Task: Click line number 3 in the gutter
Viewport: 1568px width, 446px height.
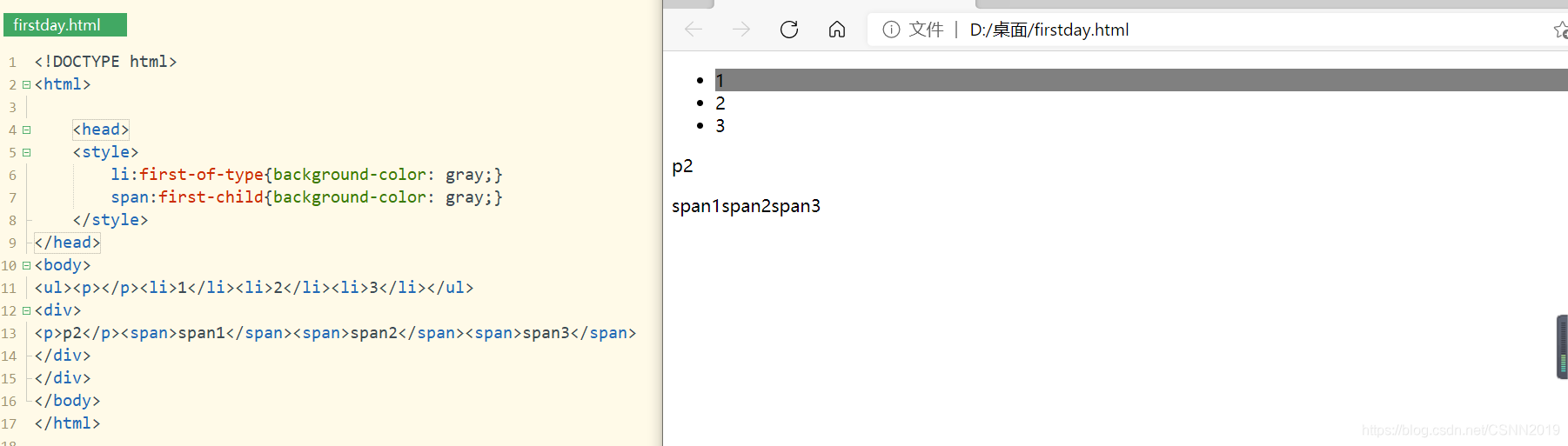Action: click(x=12, y=108)
